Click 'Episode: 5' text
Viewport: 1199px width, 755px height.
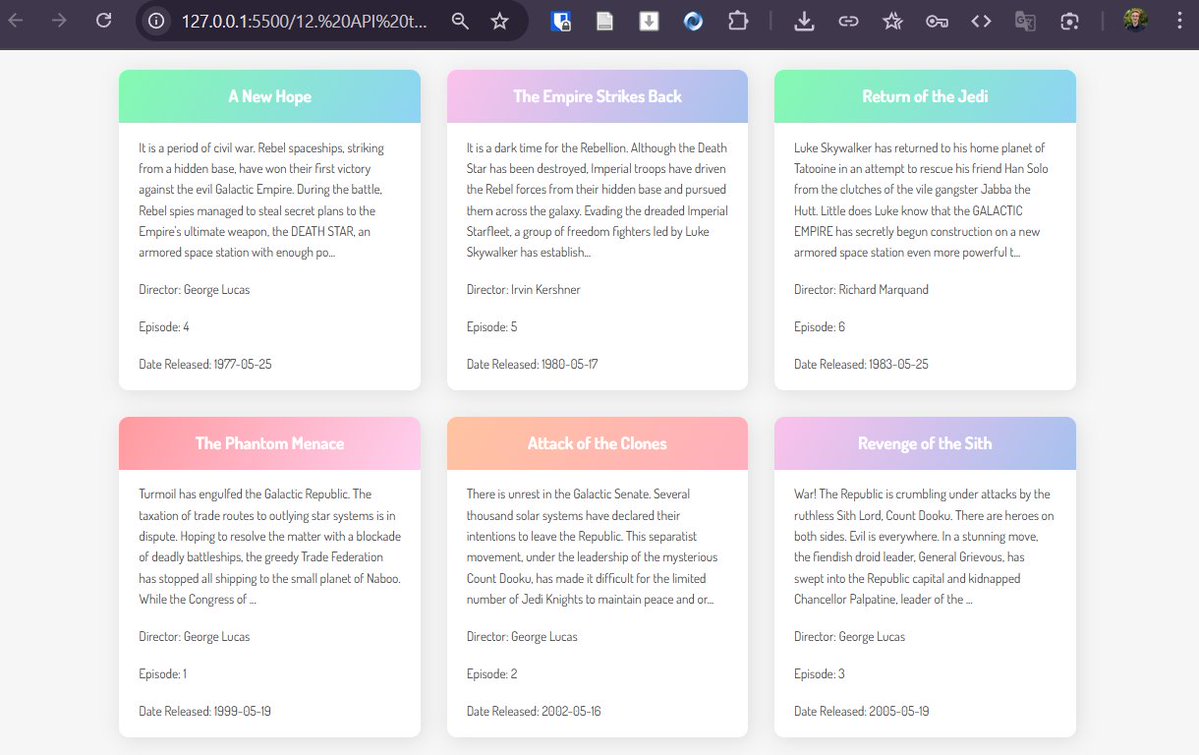click(492, 327)
